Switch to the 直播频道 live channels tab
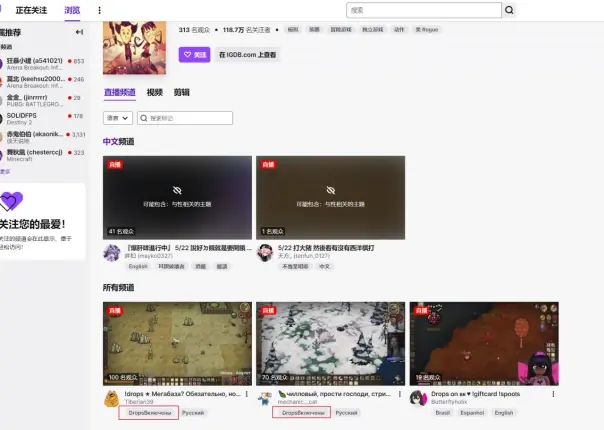This screenshot has height=430, width=604. [120, 92]
